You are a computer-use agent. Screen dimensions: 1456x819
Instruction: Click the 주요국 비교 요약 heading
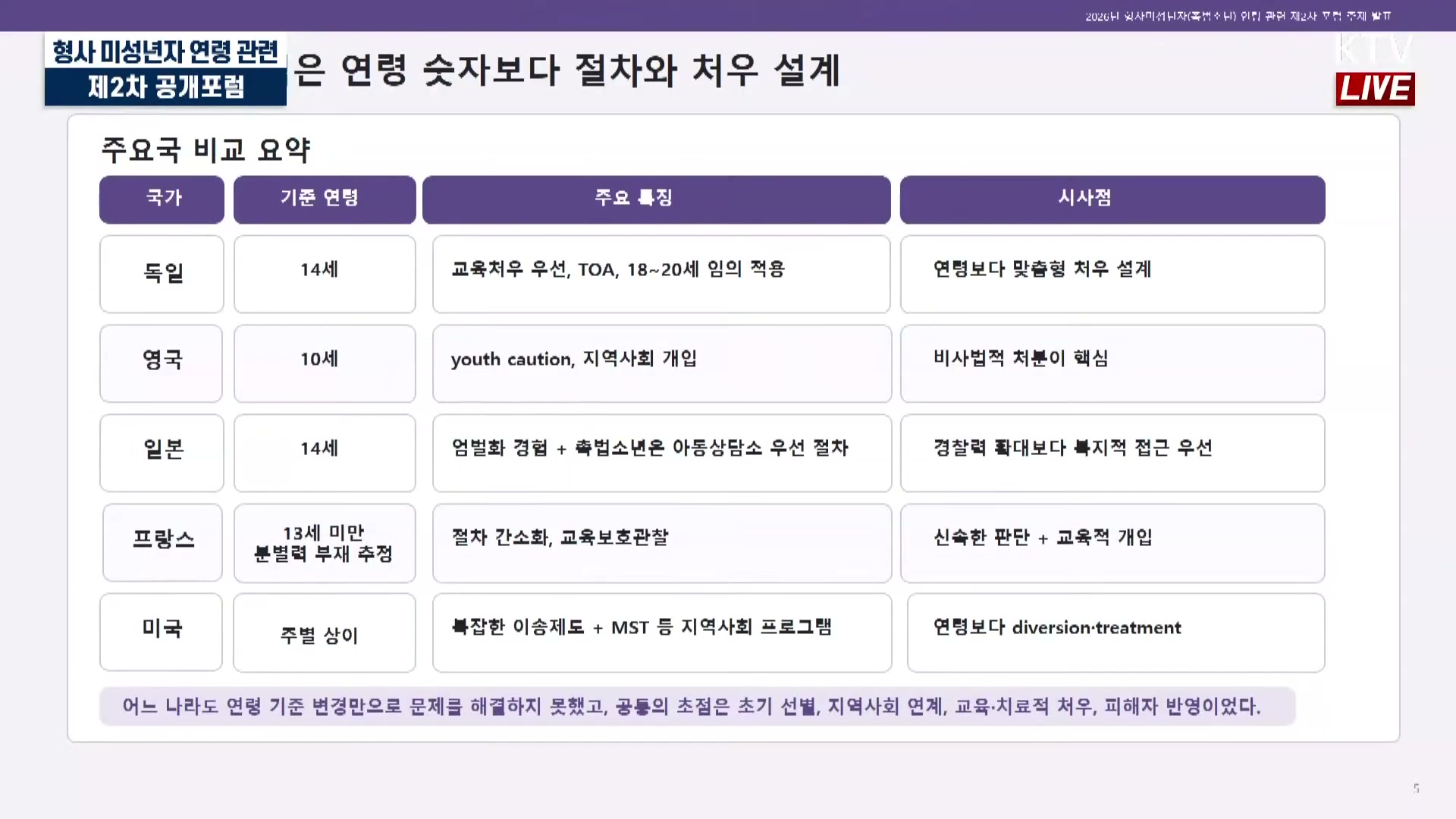pyautogui.click(x=206, y=149)
